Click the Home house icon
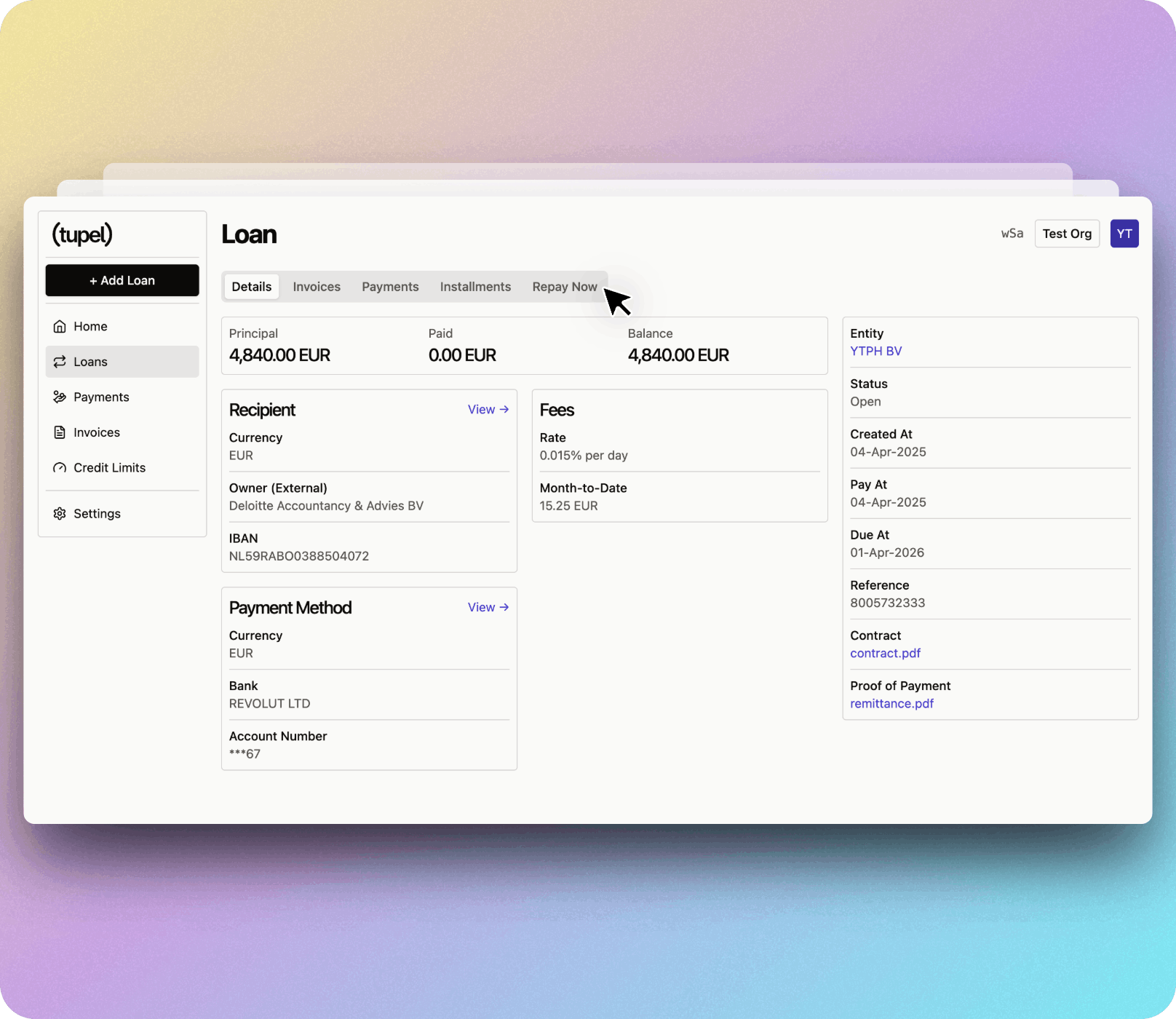The width and height of the screenshot is (1176, 1019). pos(60,327)
